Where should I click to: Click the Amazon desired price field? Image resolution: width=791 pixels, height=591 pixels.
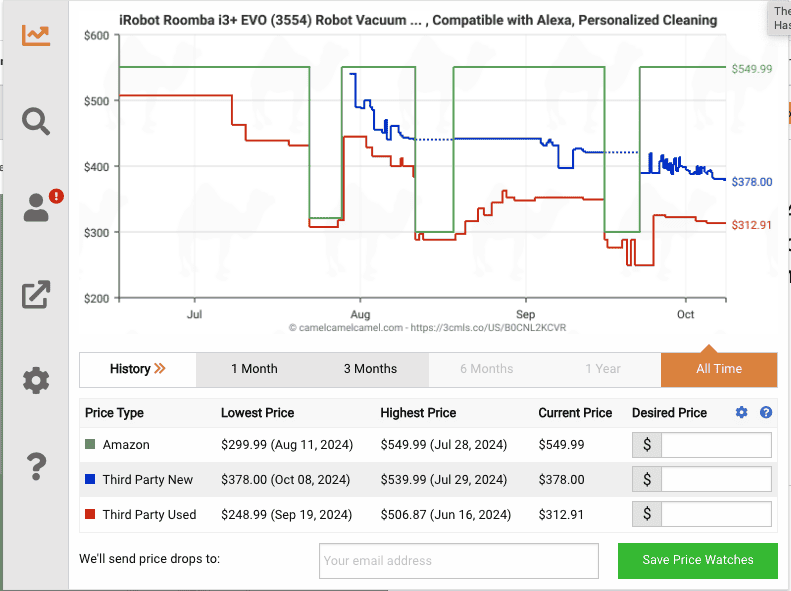(716, 445)
